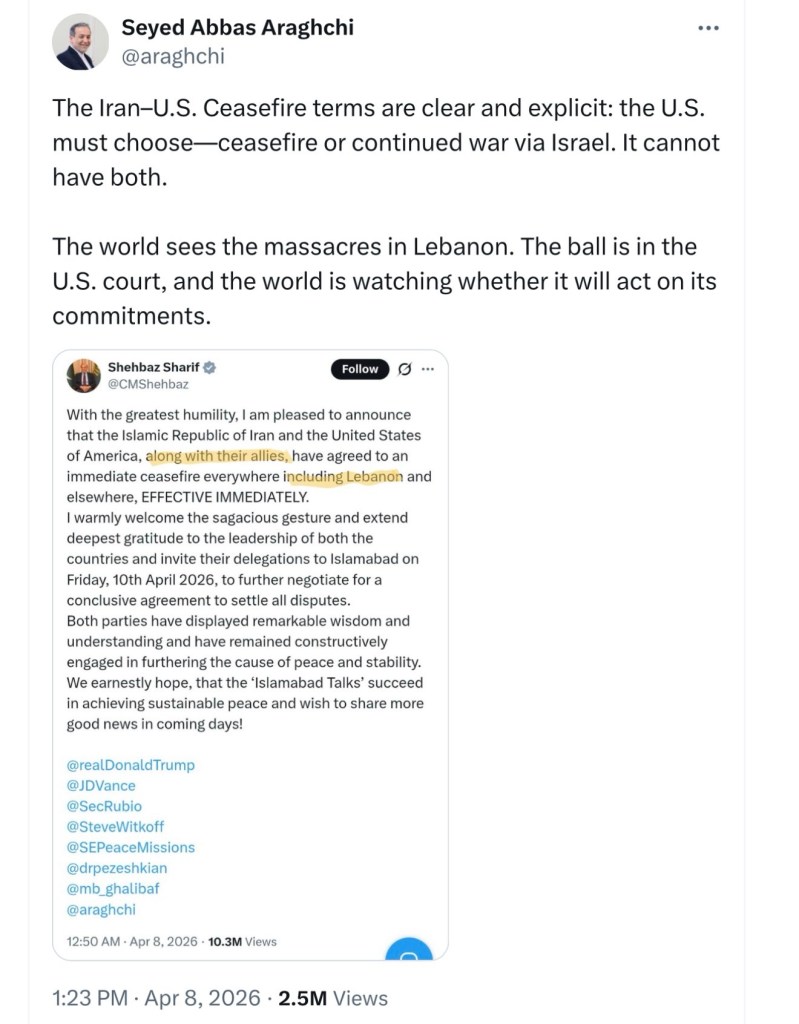Open the @SecRubio mention
This screenshot has height=1024, width=799.
point(104,806)
